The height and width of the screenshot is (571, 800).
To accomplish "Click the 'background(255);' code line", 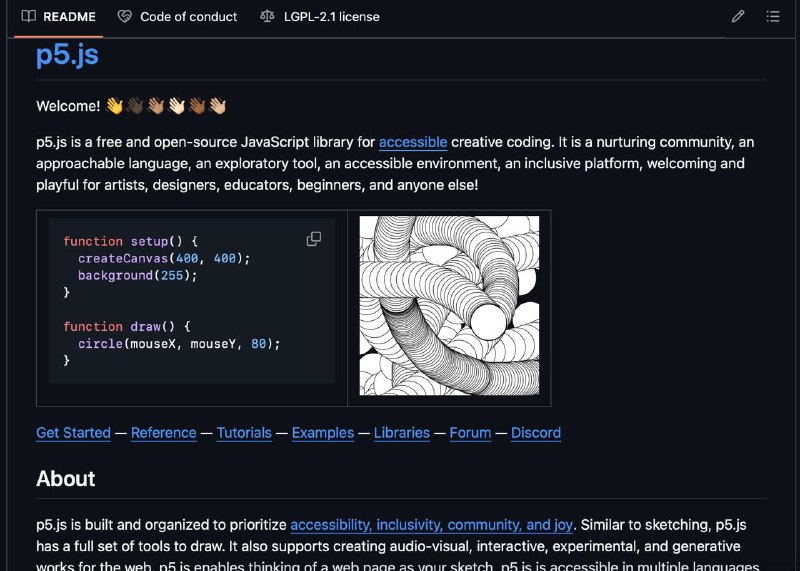I will point(137,276).
